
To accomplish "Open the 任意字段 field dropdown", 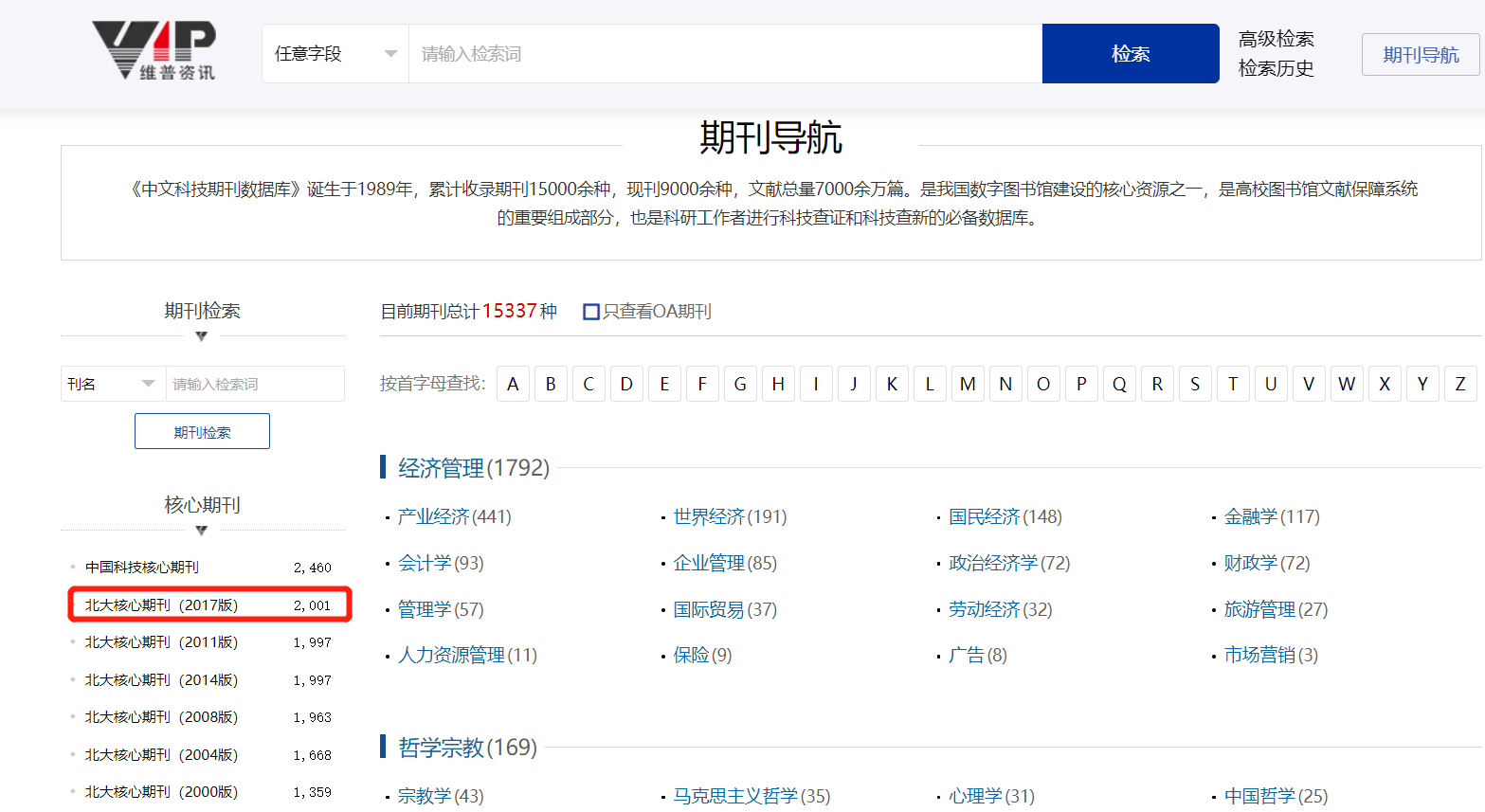I will (335, 54).
